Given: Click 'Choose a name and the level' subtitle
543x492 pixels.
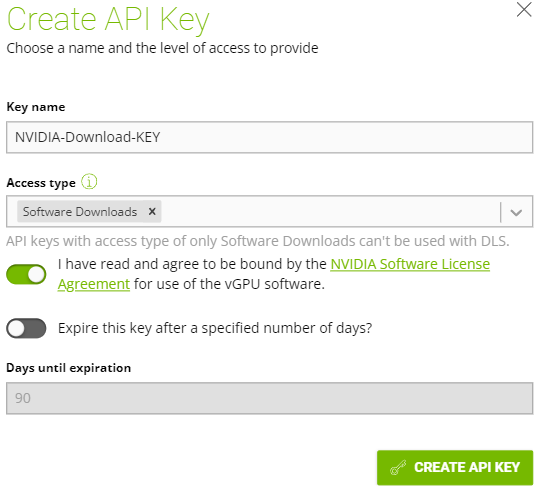Looking at the screenshot, I should (162, 48).
